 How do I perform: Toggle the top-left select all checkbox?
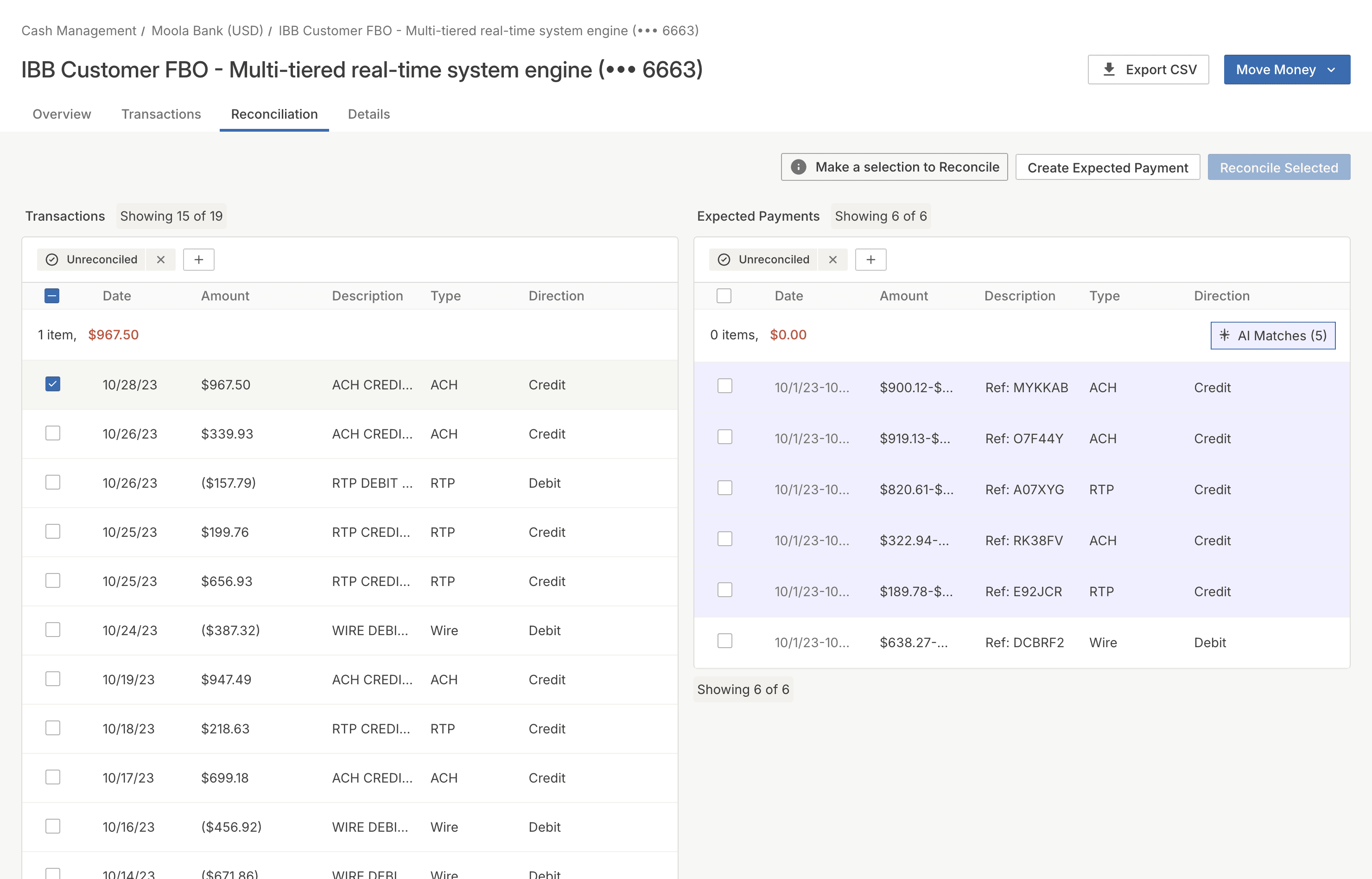[x=52, y=296]
